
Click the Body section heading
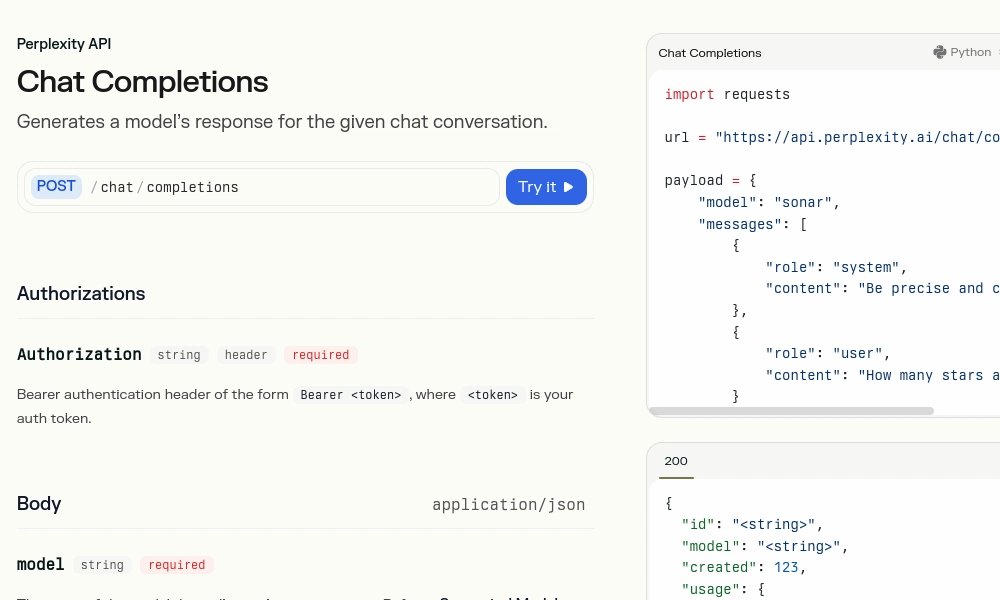pyautogui.click(x=39, y=504)
